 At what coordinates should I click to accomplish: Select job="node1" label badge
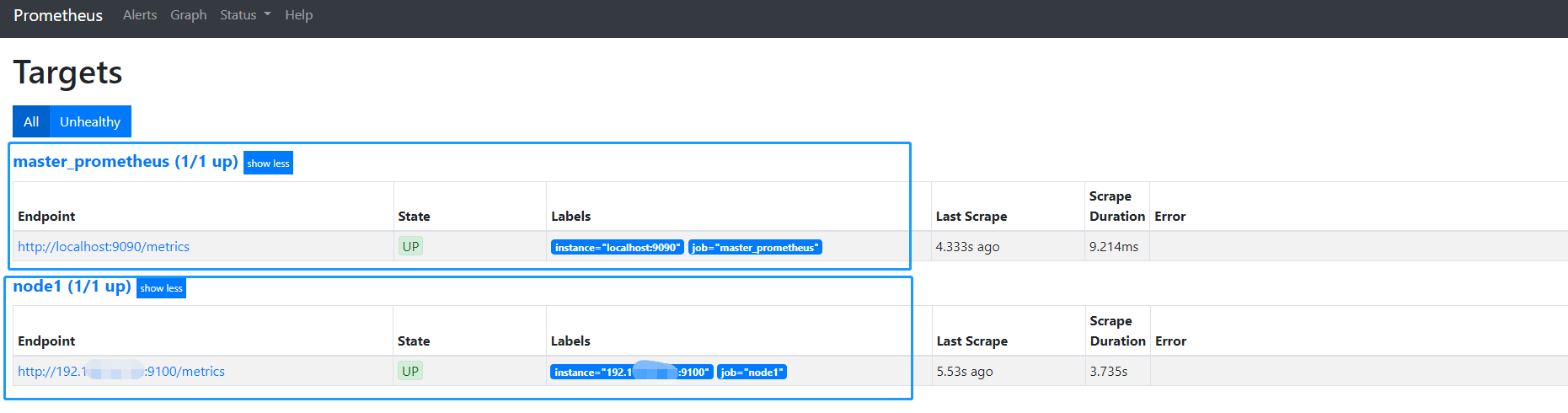click(x=752, y=373)
